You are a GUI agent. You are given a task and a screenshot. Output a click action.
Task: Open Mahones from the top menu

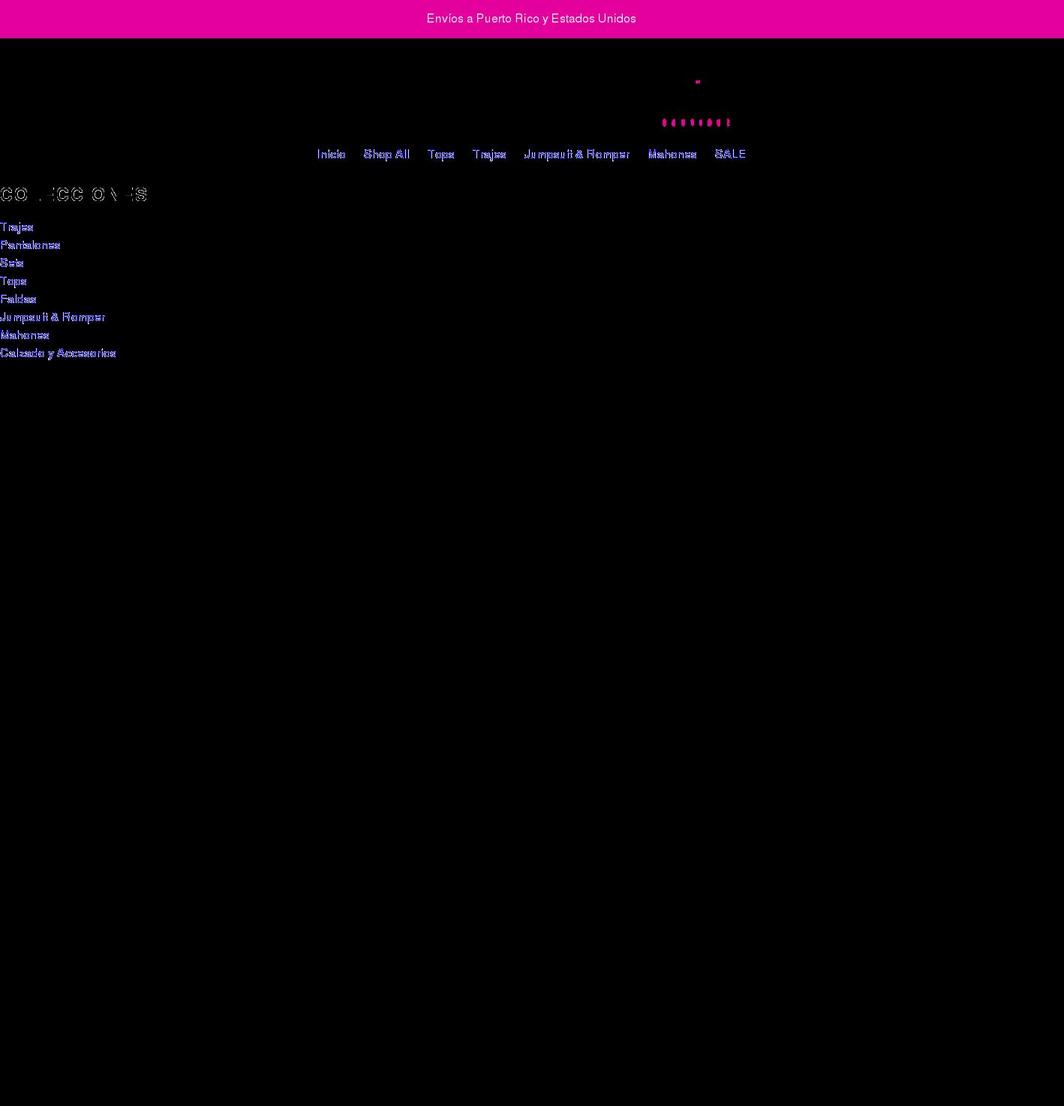(x=672, y=154)
